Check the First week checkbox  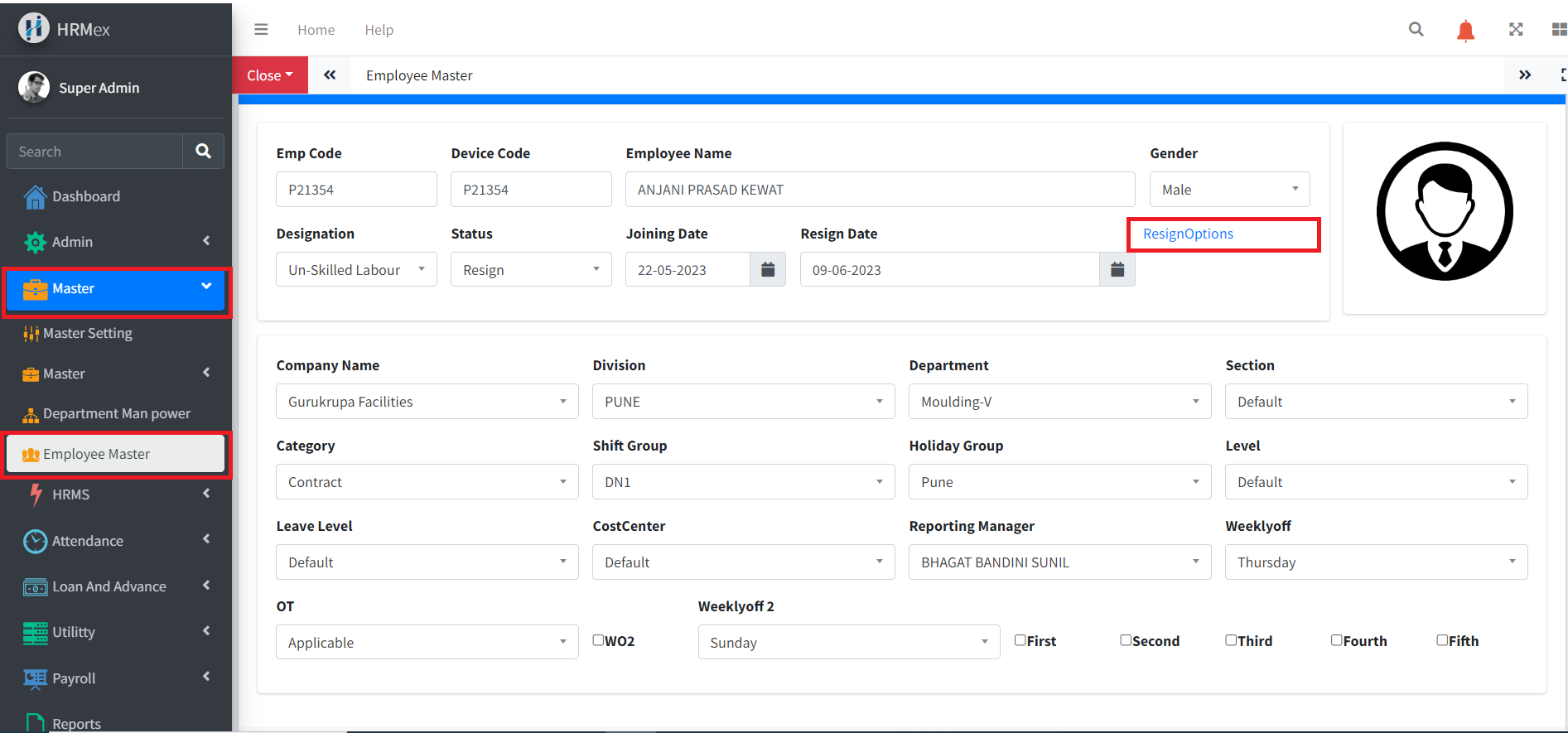click(1020, 640)
